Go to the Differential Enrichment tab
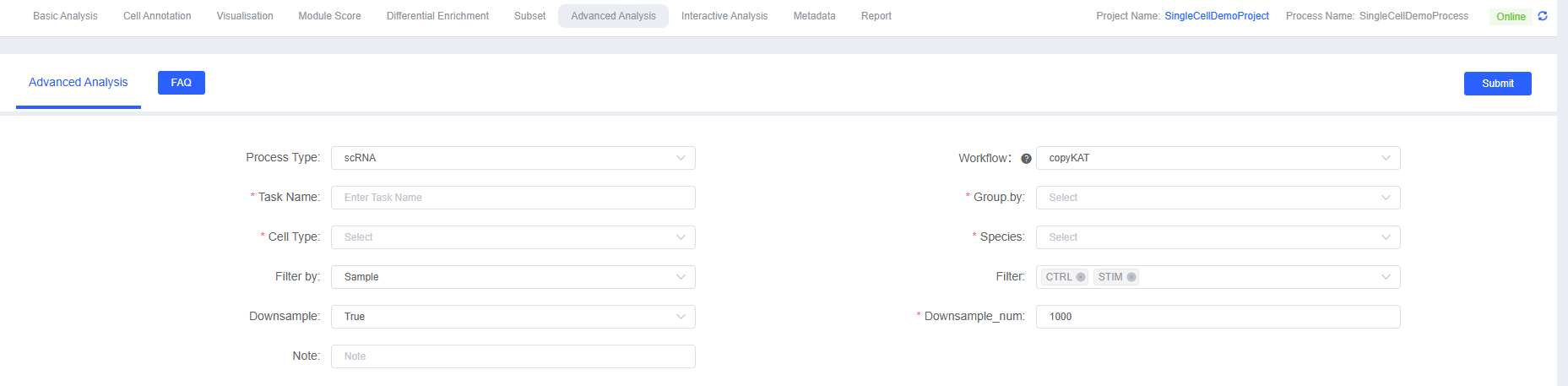1568x386 pixels. click(437, 16)
